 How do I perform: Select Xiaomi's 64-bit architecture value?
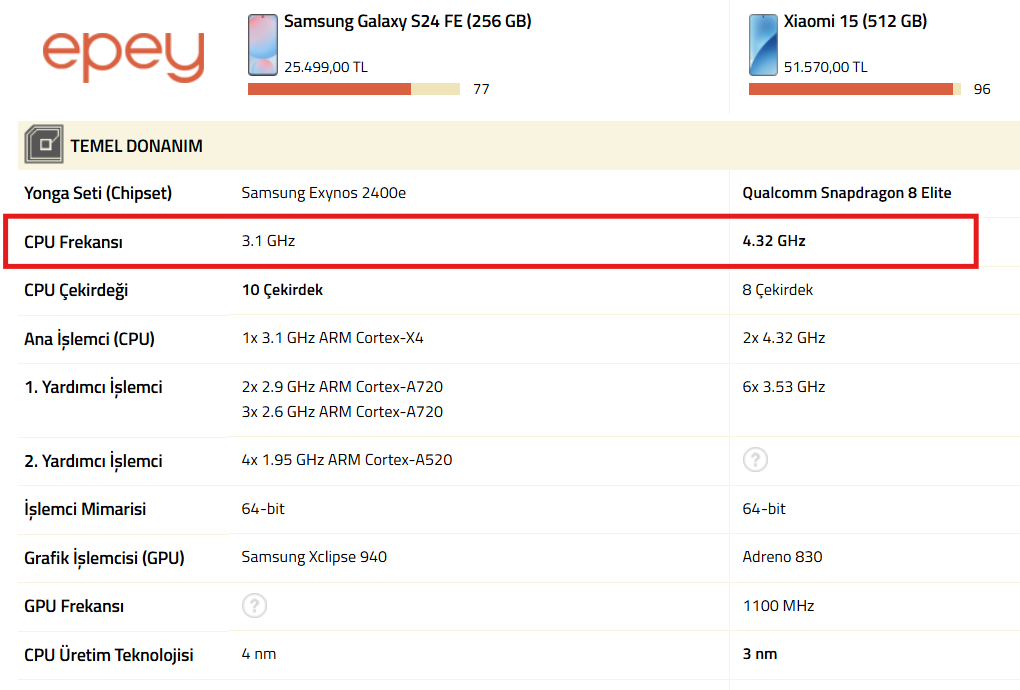764,509
